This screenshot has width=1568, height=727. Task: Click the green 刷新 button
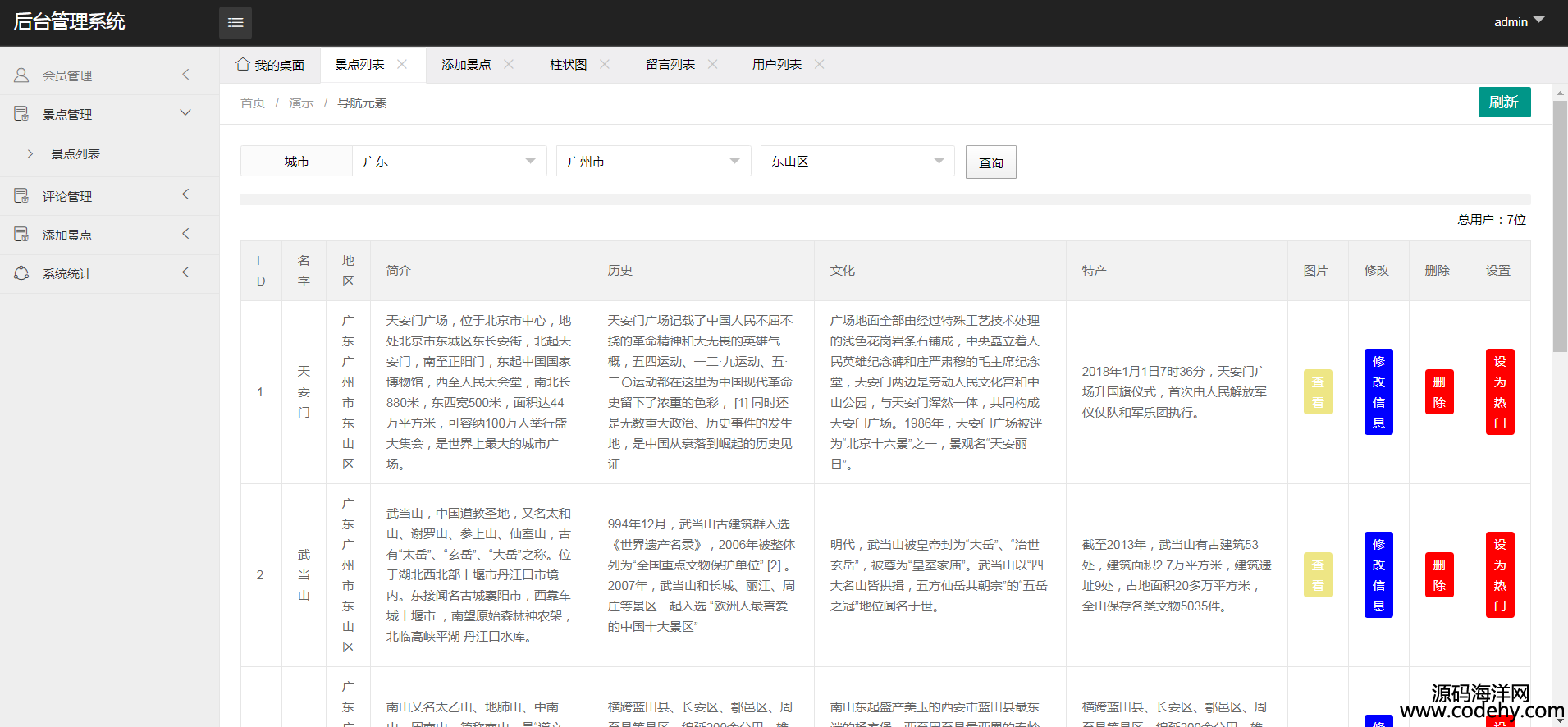(x=1504, y=102)
